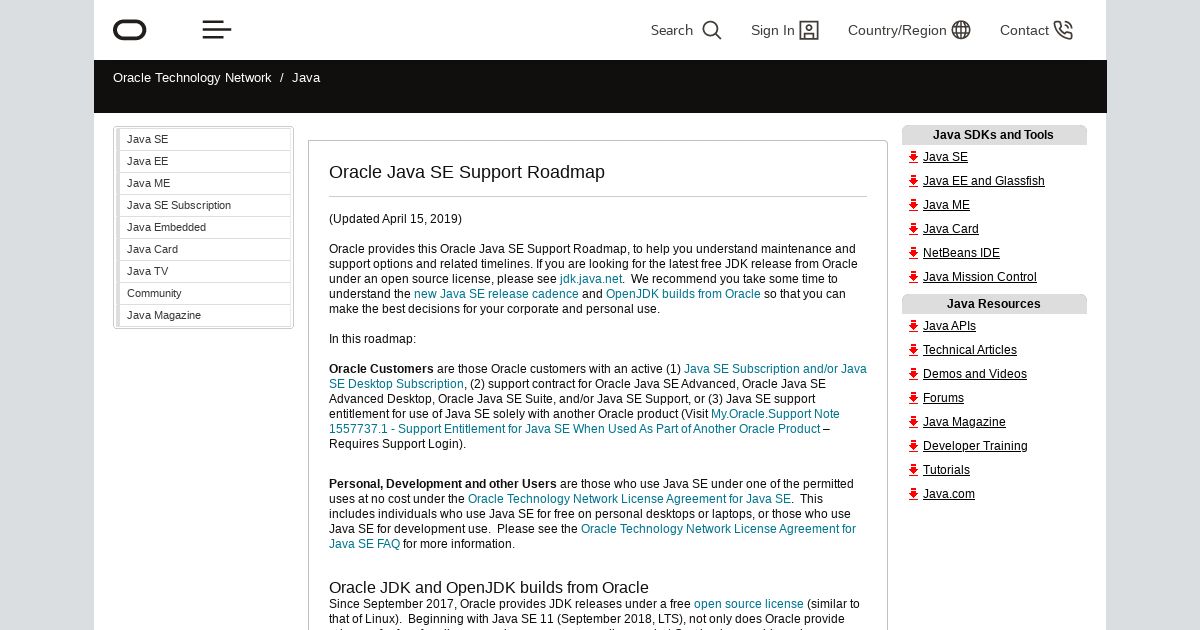Image resolution: width=1200 pixels, height=630 pixels.
Task: Click red download arrow beside Java SE
Action: point(913,157)
